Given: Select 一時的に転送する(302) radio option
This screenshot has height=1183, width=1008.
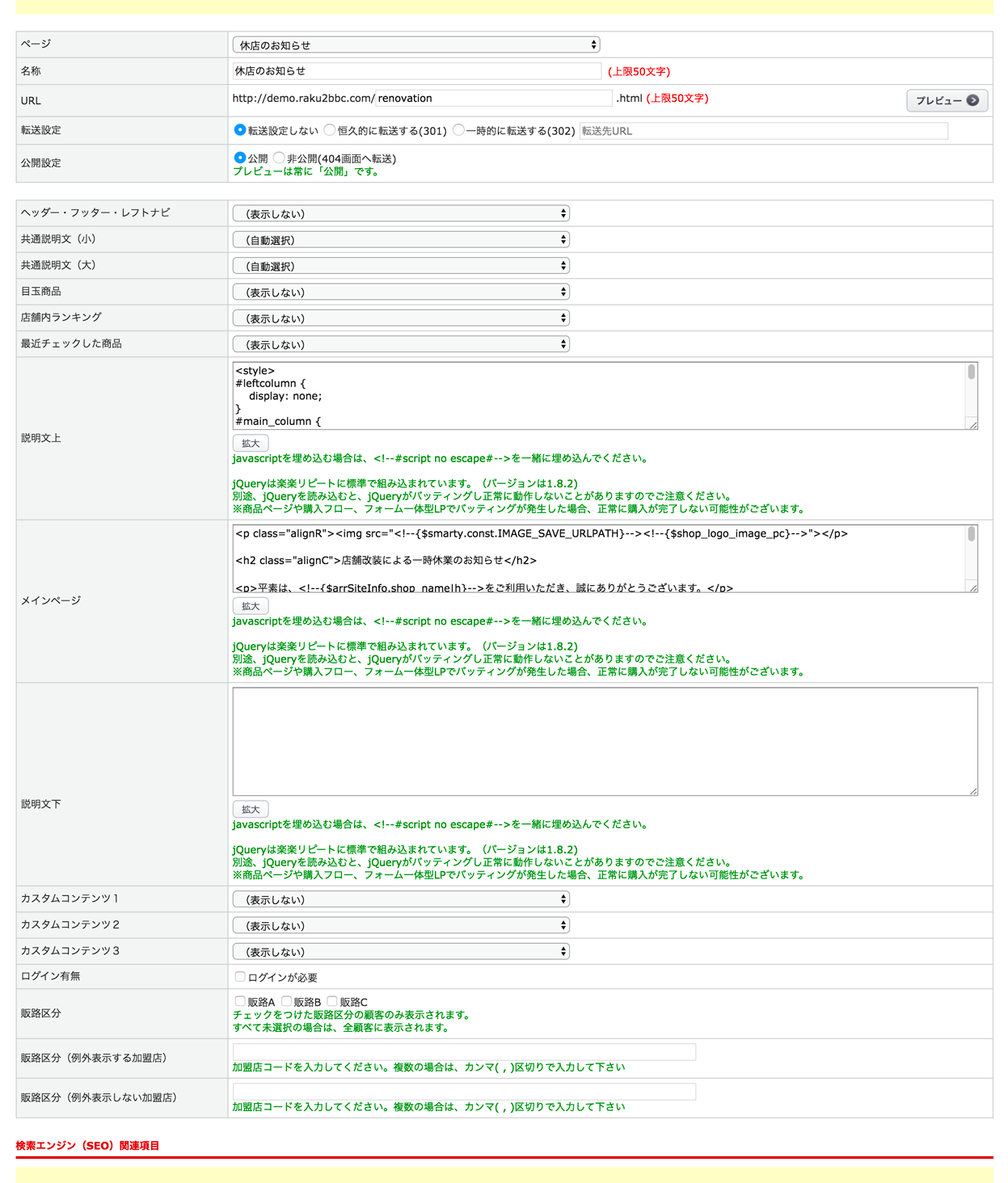Looking at the screenshot, I should tap(458, 130).
